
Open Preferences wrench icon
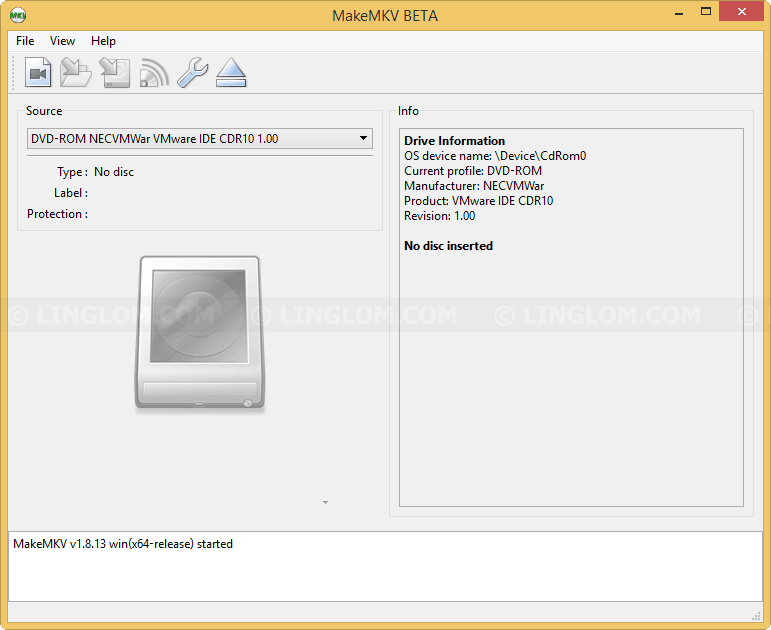click(192, 72)
